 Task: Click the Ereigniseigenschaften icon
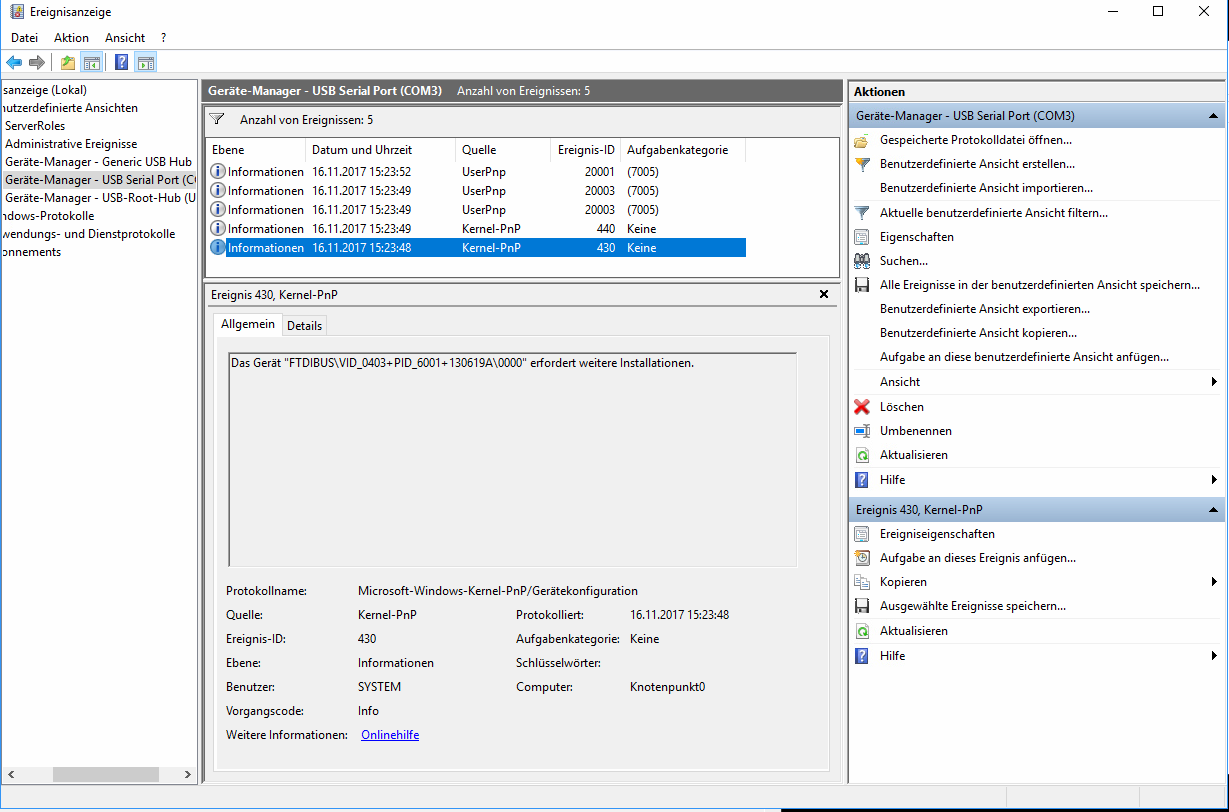862,534
